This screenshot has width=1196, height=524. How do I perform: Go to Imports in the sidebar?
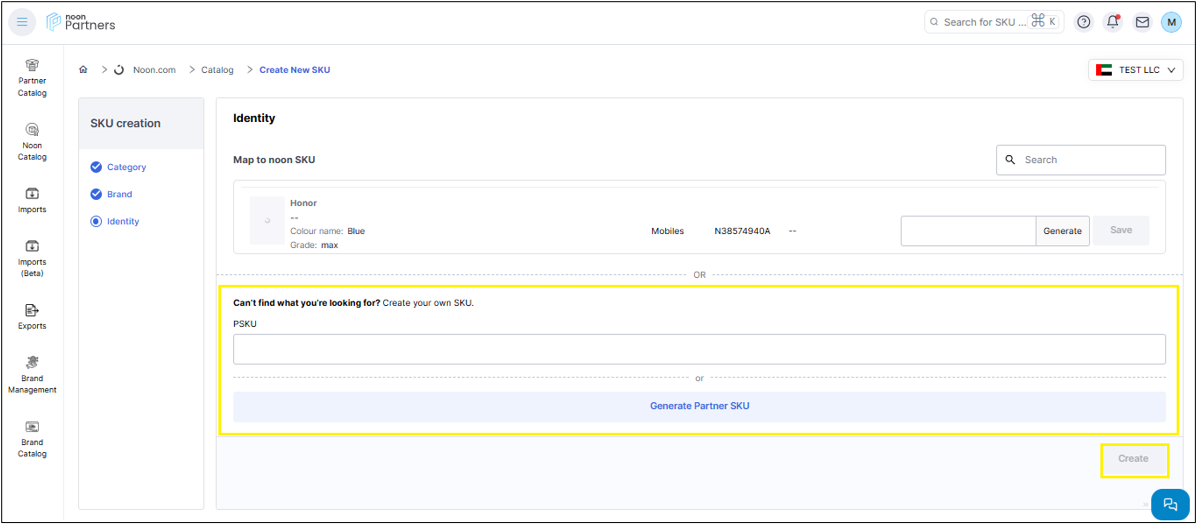pos(32,200)
